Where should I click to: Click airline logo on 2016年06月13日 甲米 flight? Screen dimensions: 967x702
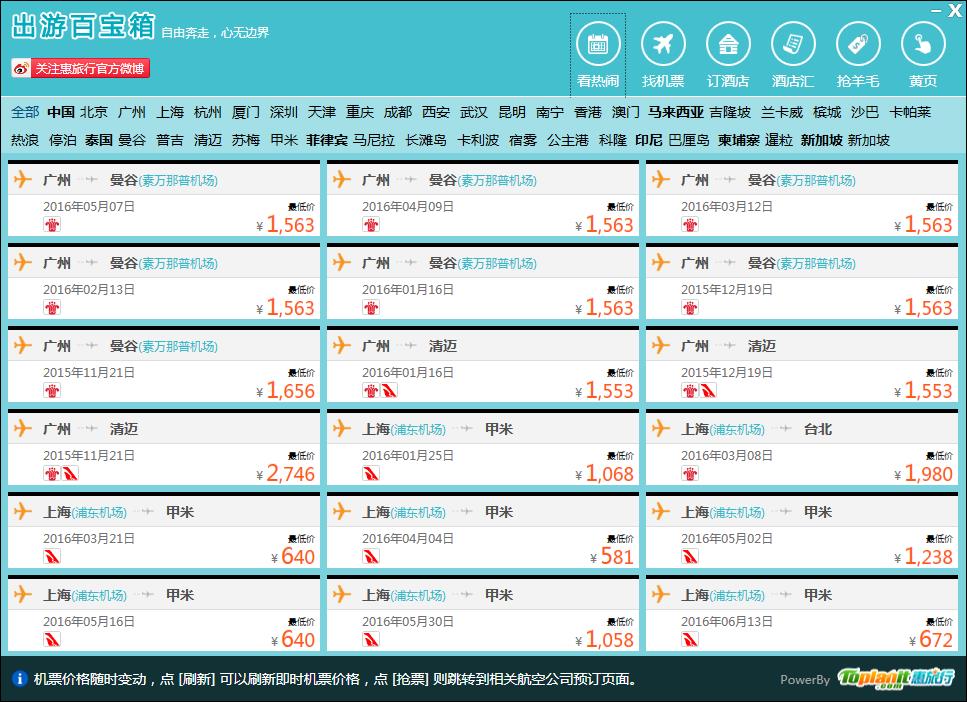pyautogui.click(x=690, y=640)
